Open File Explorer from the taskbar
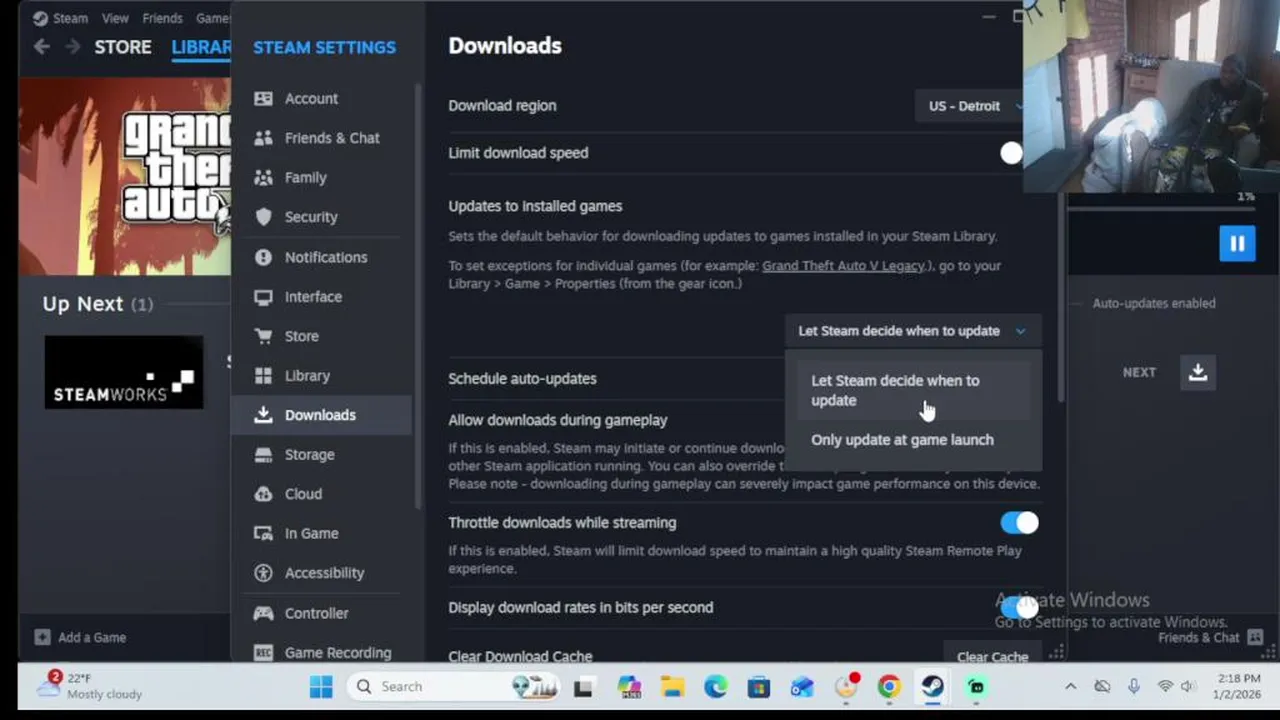Screen dimensions: 1280x720 [x=672, y=686]
